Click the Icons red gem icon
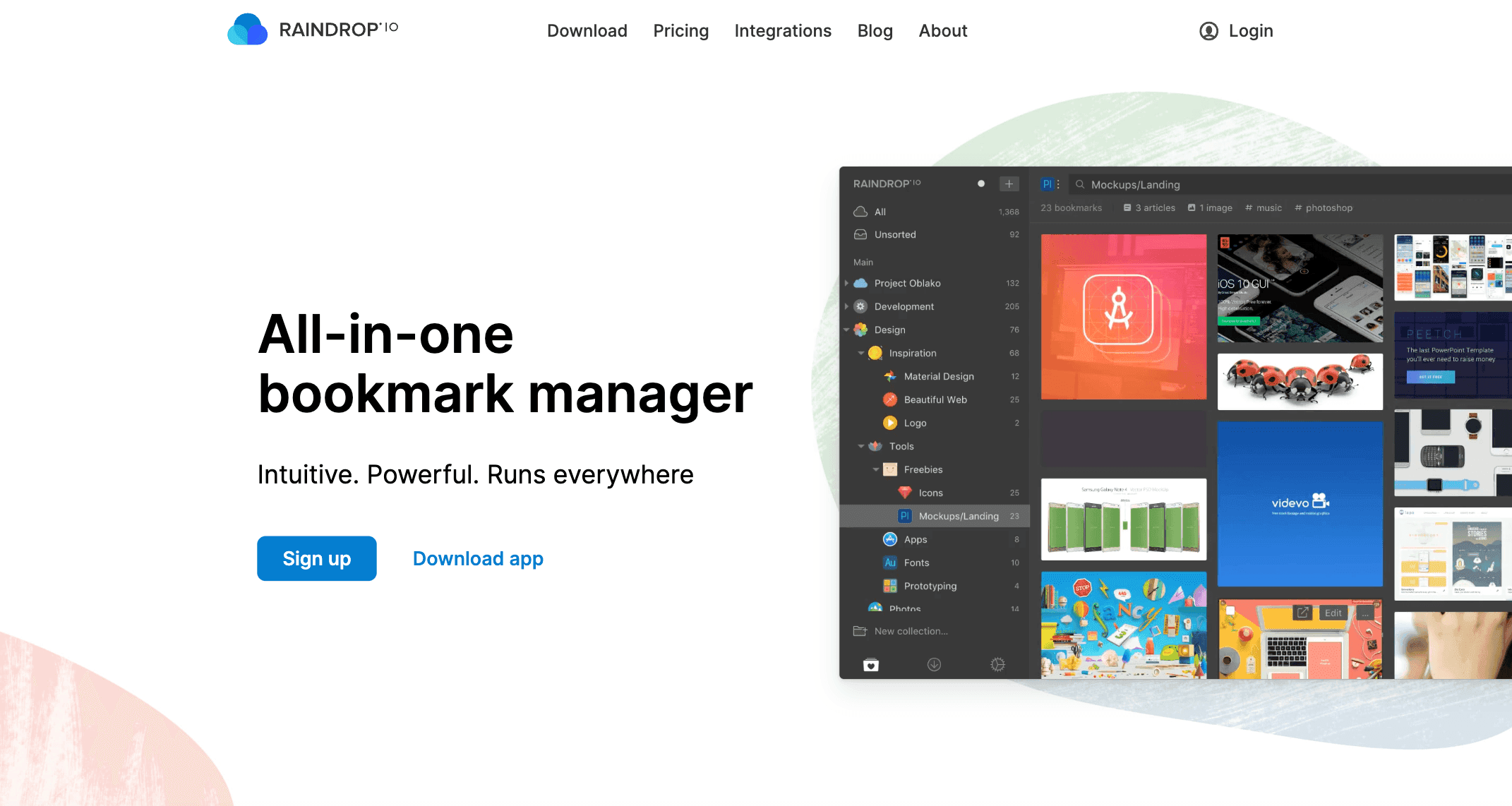1512x806 pixels. [x=905, y=493]
